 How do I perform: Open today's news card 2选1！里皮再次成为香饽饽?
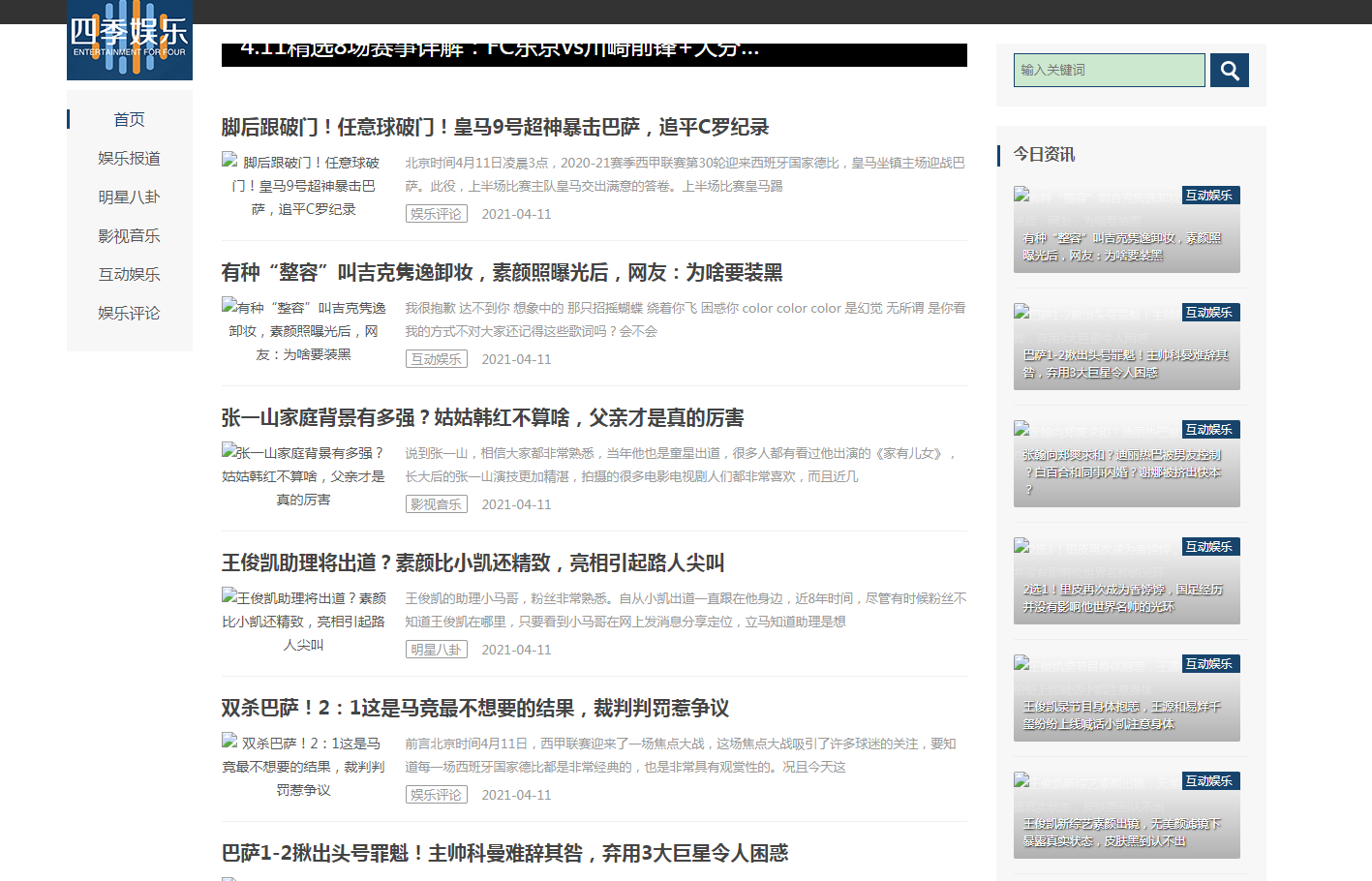coord(1127,581)
